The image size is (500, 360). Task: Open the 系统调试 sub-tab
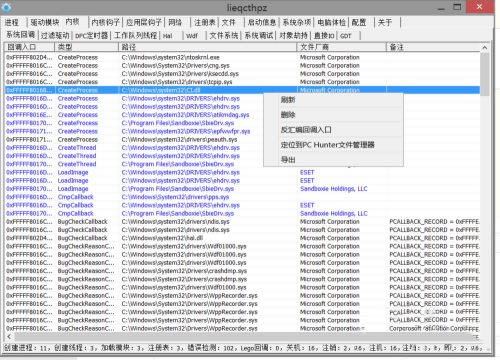259,35
